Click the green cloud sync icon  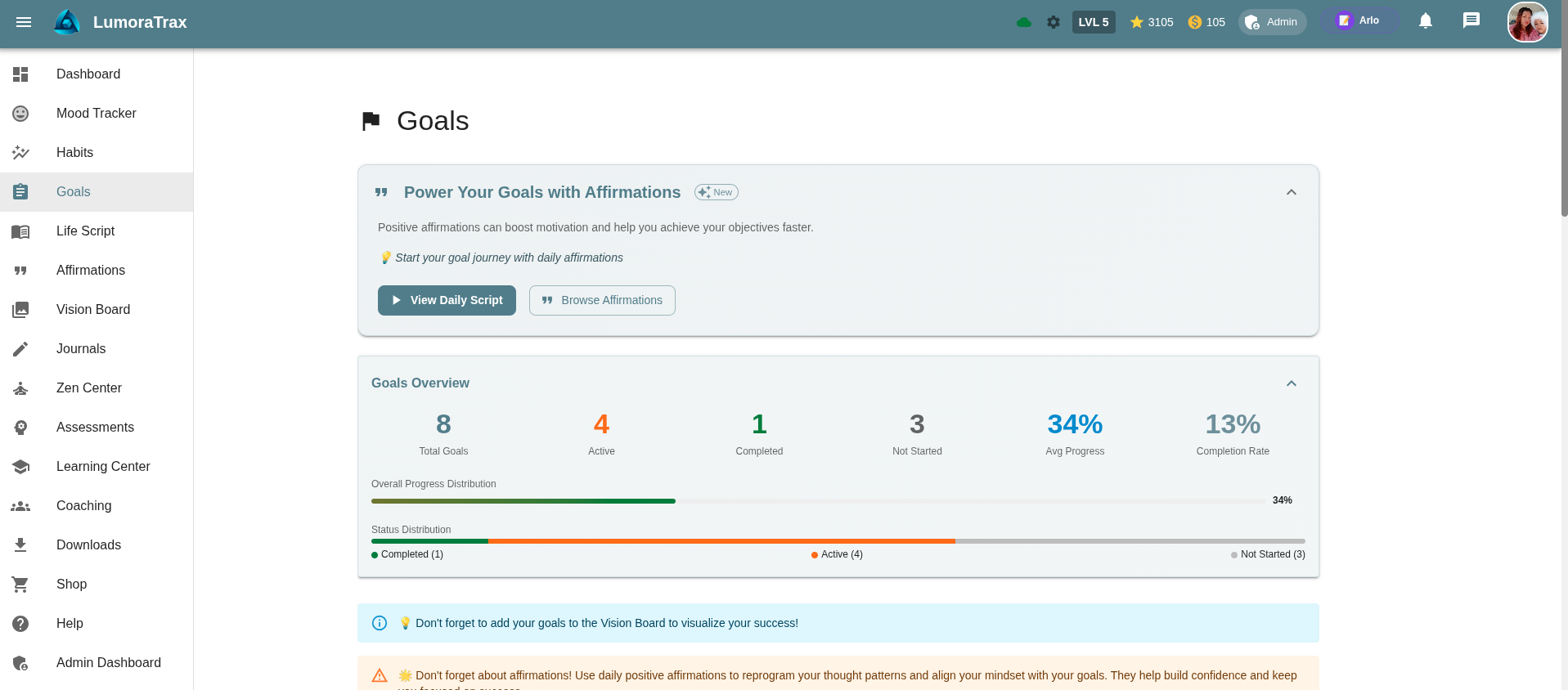pyautogui.click(x=1023, y=22)
